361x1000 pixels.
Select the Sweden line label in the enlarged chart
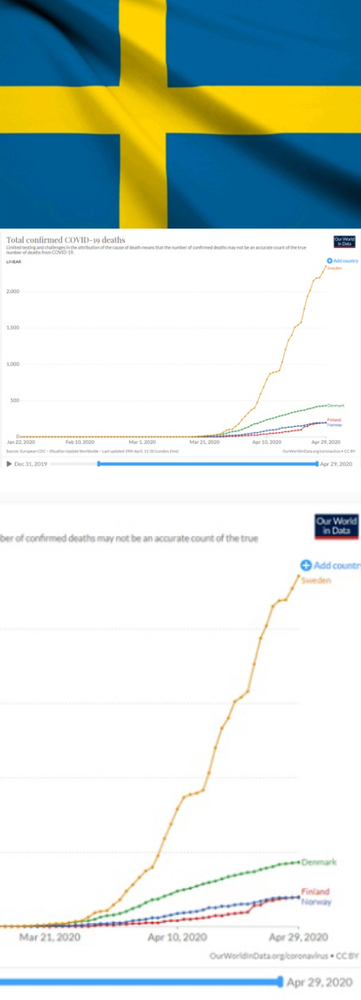(x=316, y=580)
